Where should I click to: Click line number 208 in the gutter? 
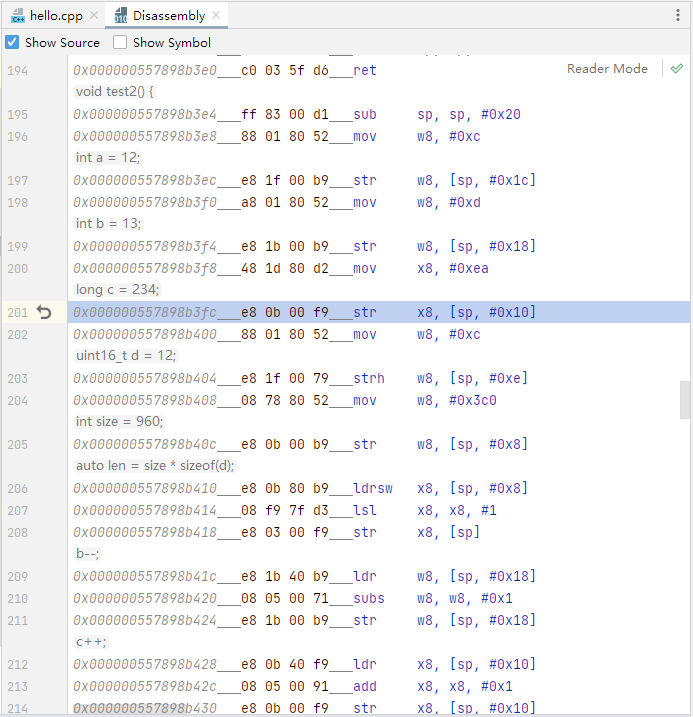click(18, 533)
